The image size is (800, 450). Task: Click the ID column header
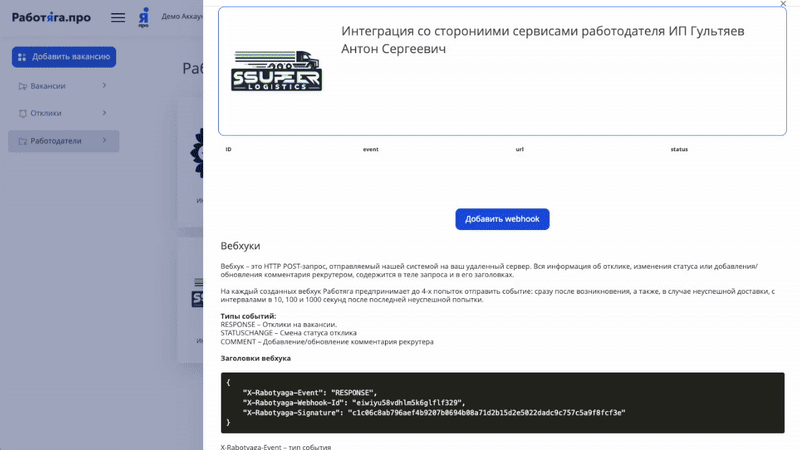point(229,149)
